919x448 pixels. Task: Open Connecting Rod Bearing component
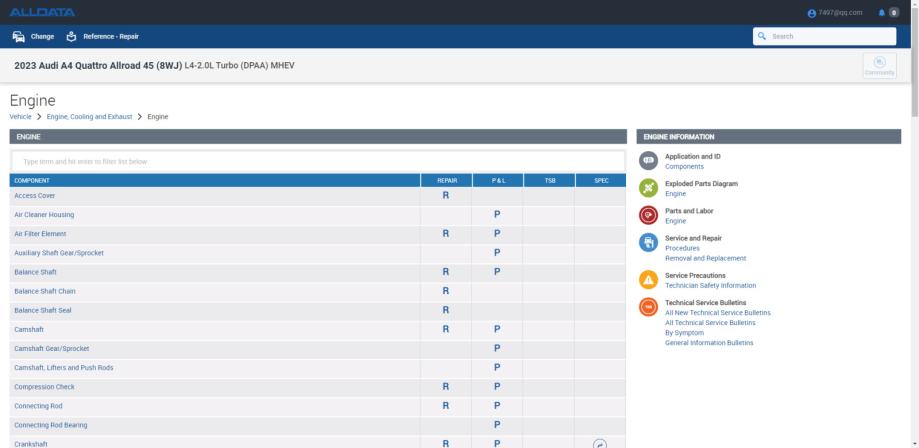coord(50,425)
